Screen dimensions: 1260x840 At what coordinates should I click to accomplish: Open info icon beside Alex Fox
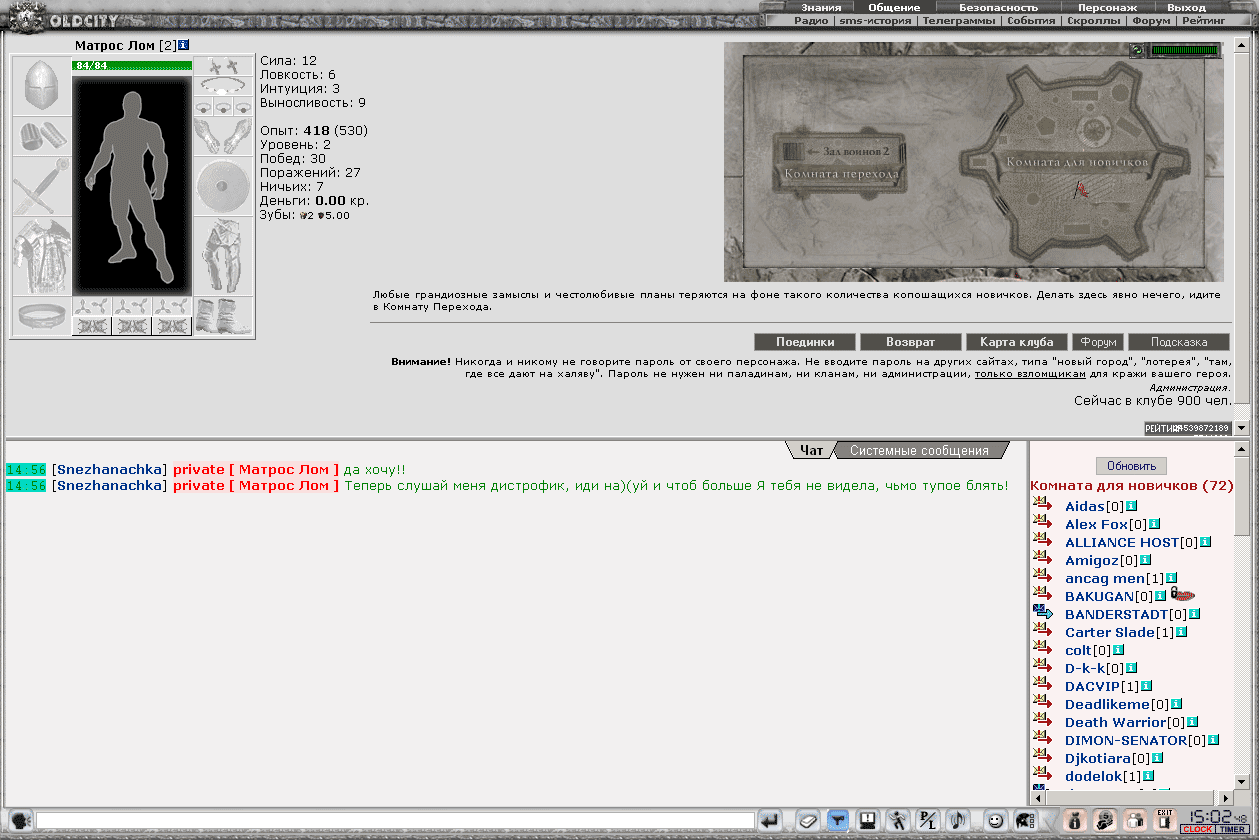point(1154,524)
